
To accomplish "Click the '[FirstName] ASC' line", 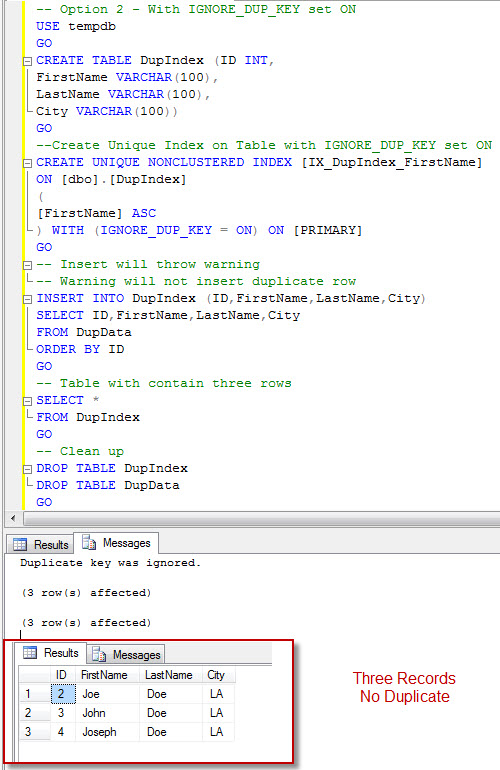I will [x=96, y=213].
